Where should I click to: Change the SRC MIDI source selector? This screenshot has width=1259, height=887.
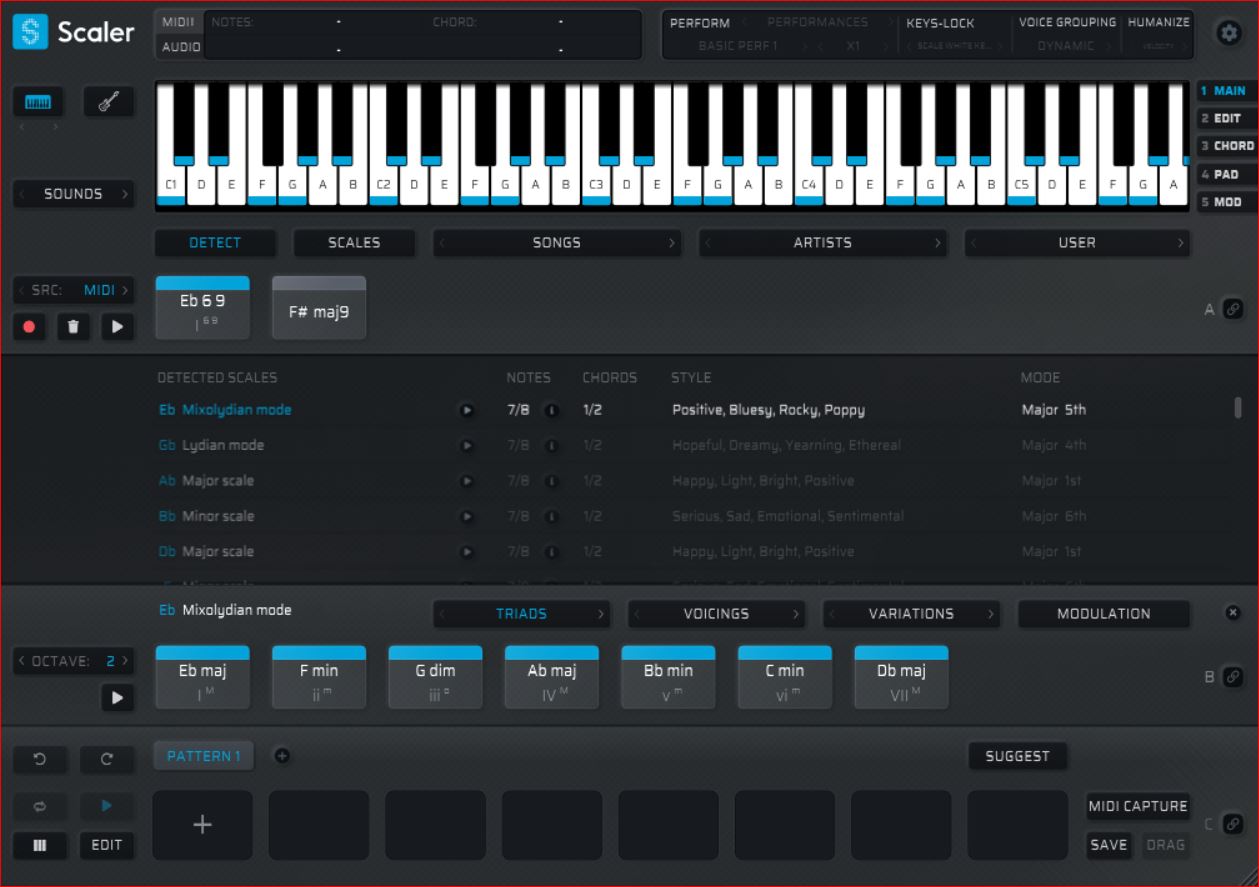click(x=73, y=290)
